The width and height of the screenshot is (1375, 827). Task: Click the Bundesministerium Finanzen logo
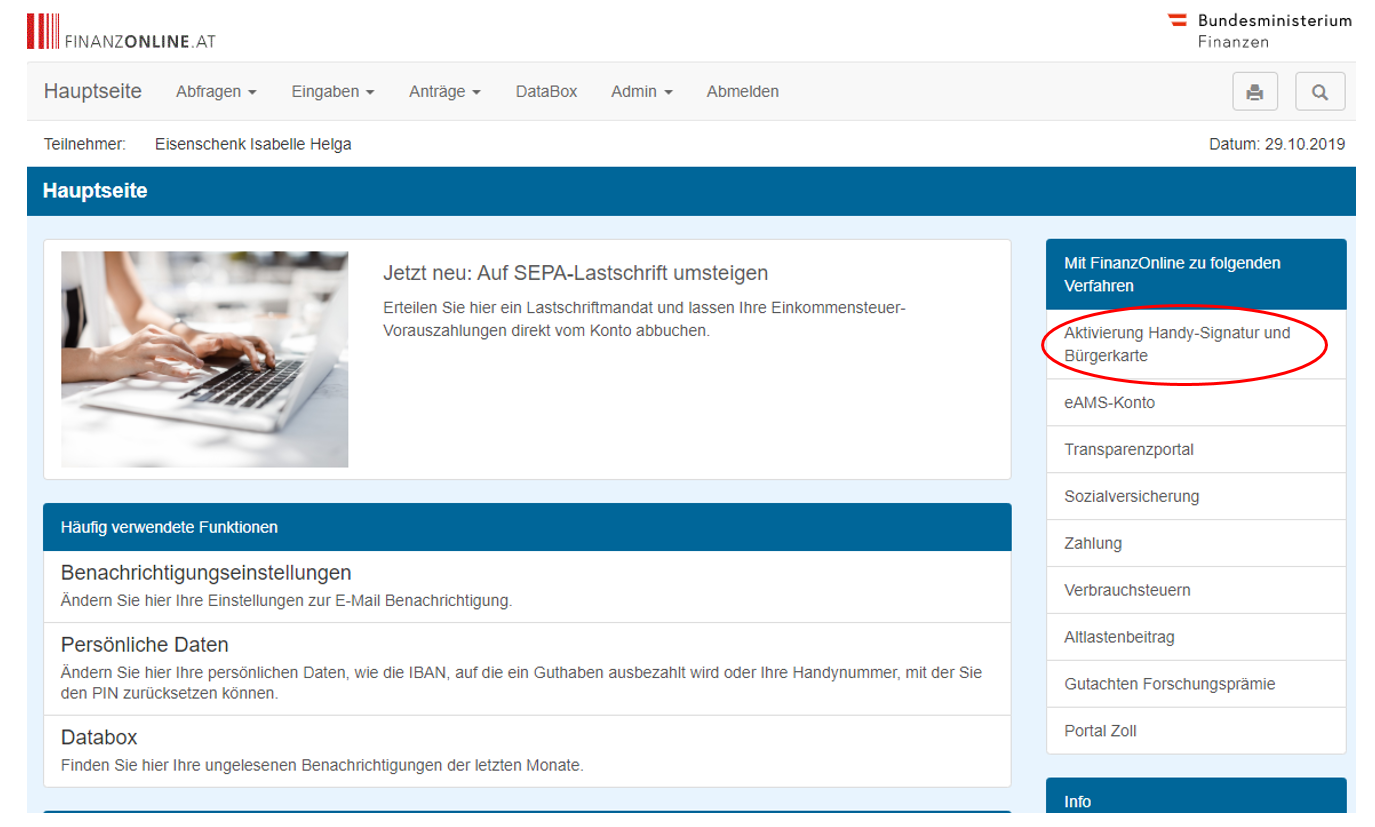[x=1259, y=30]
